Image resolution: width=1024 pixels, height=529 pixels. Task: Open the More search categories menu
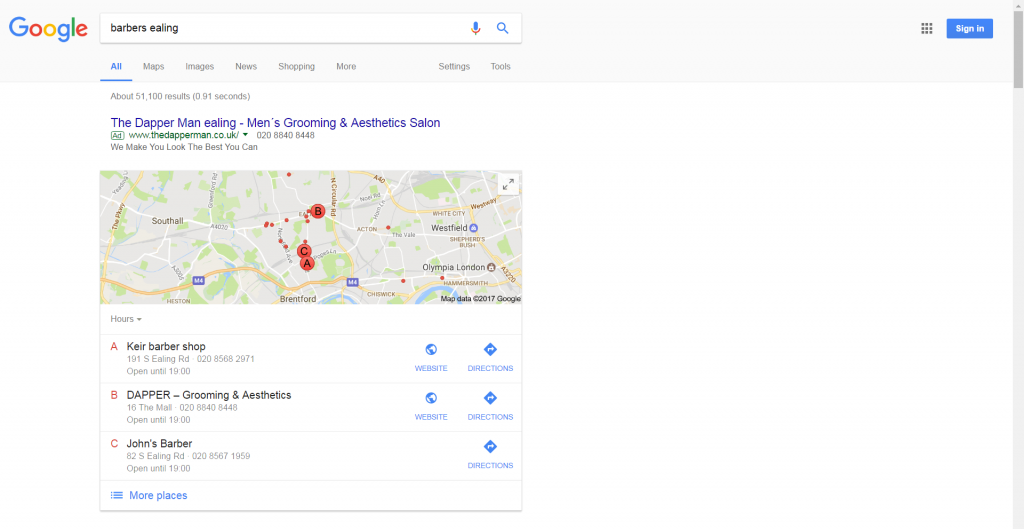point(346,67)
